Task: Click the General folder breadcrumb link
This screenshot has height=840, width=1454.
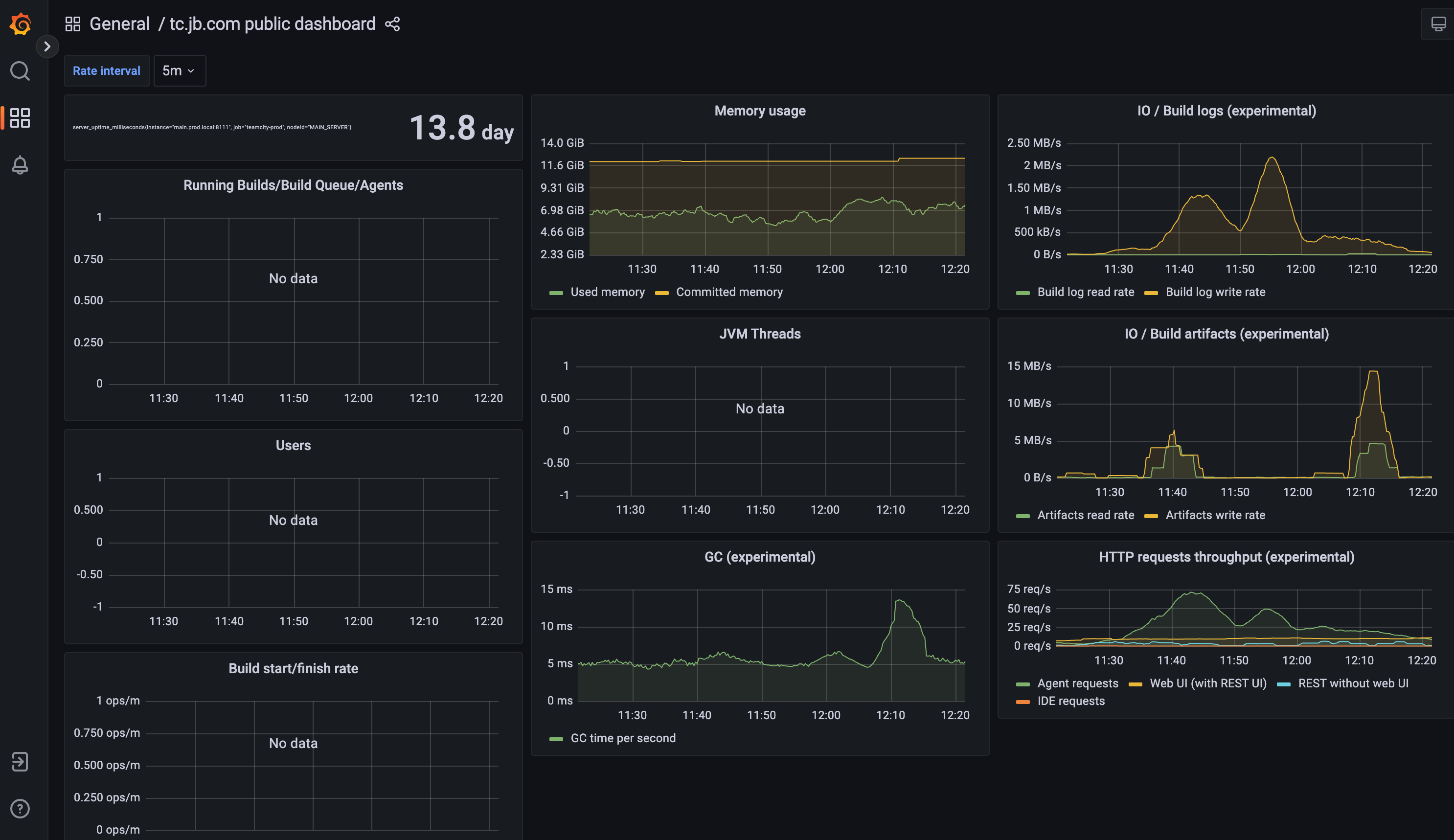Action: tap(119, 24)
